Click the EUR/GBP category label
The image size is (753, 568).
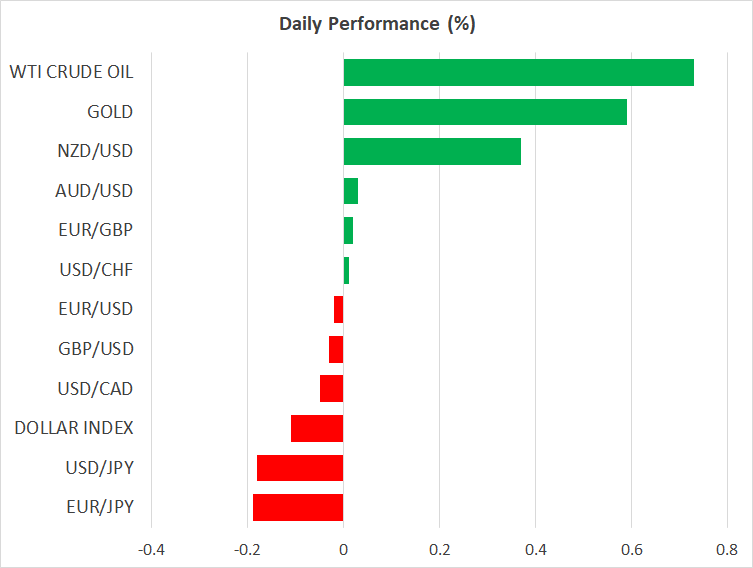tap(98, 230)
